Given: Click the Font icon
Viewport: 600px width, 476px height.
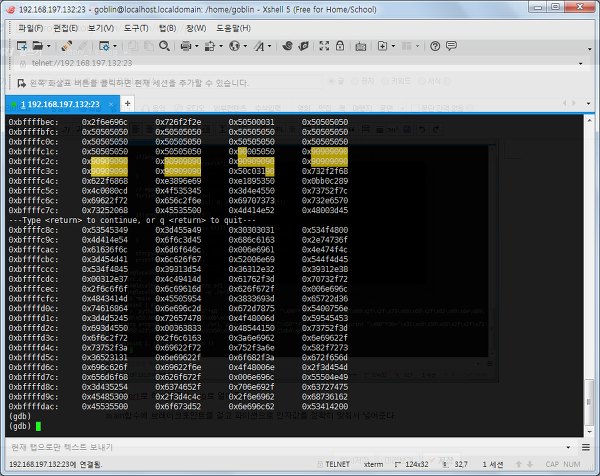Looking at the screenshot, I should [x=259, y=46].
